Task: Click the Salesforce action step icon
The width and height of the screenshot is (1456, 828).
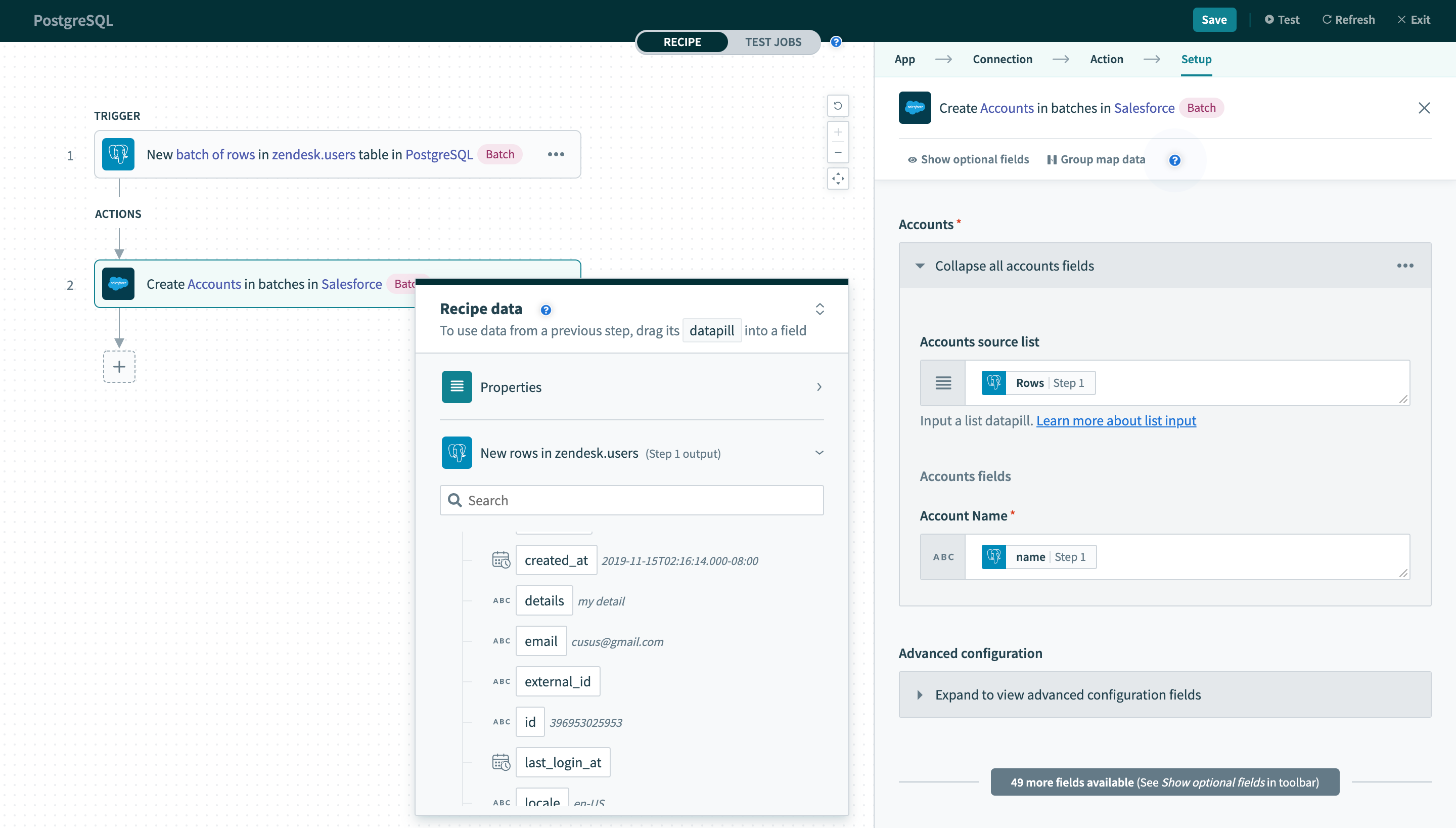Action: point(118,284)
